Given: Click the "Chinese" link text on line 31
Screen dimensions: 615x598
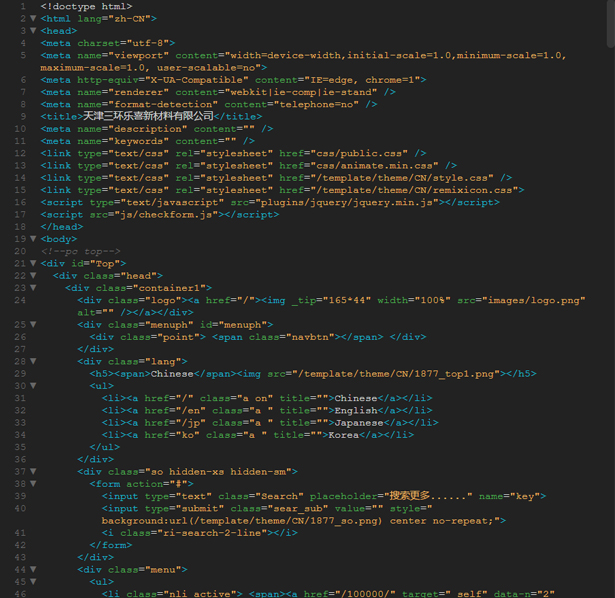Looking at the screenshot, I should tap(356, 398).
